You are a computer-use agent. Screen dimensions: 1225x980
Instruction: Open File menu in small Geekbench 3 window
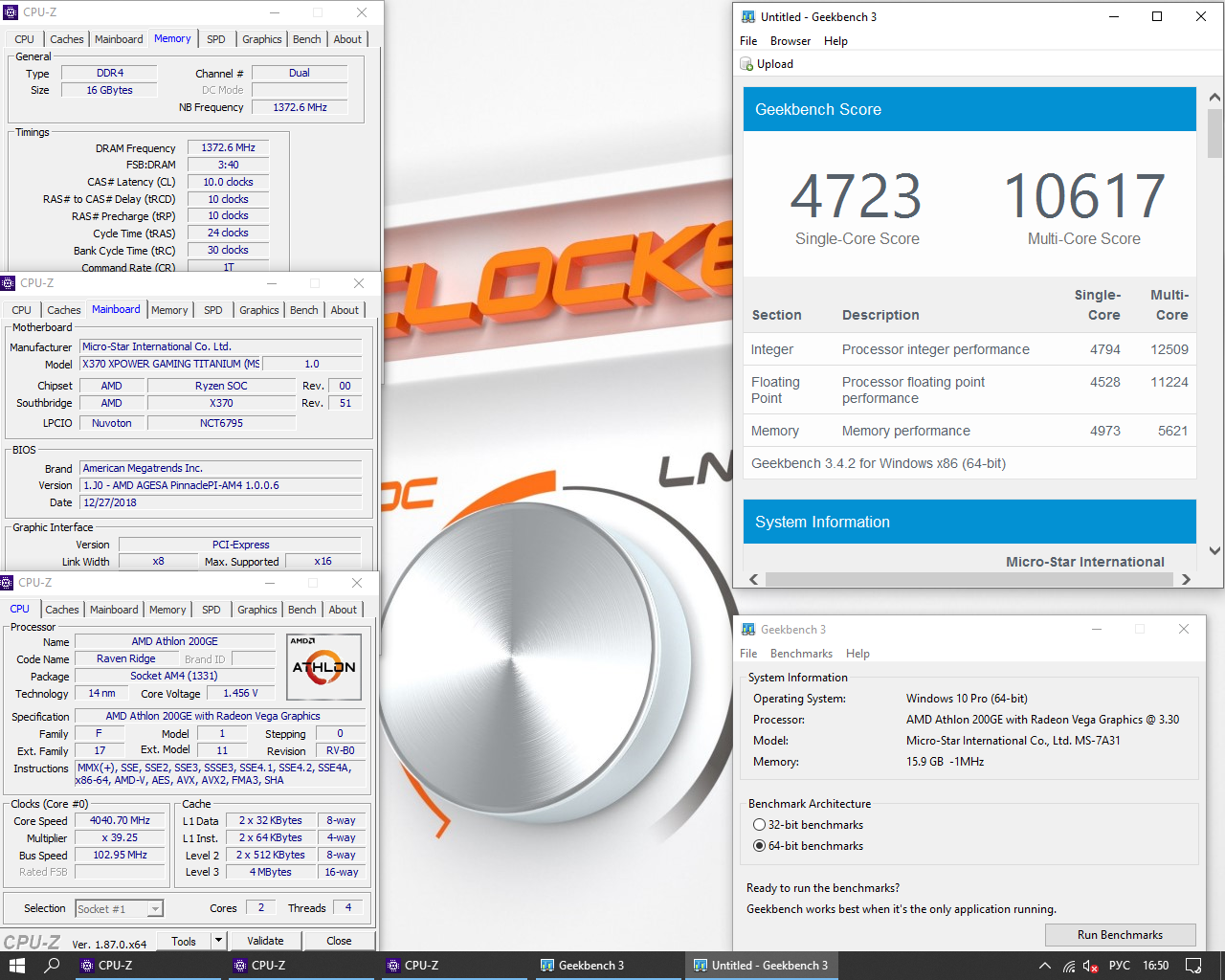pos(748,654)
